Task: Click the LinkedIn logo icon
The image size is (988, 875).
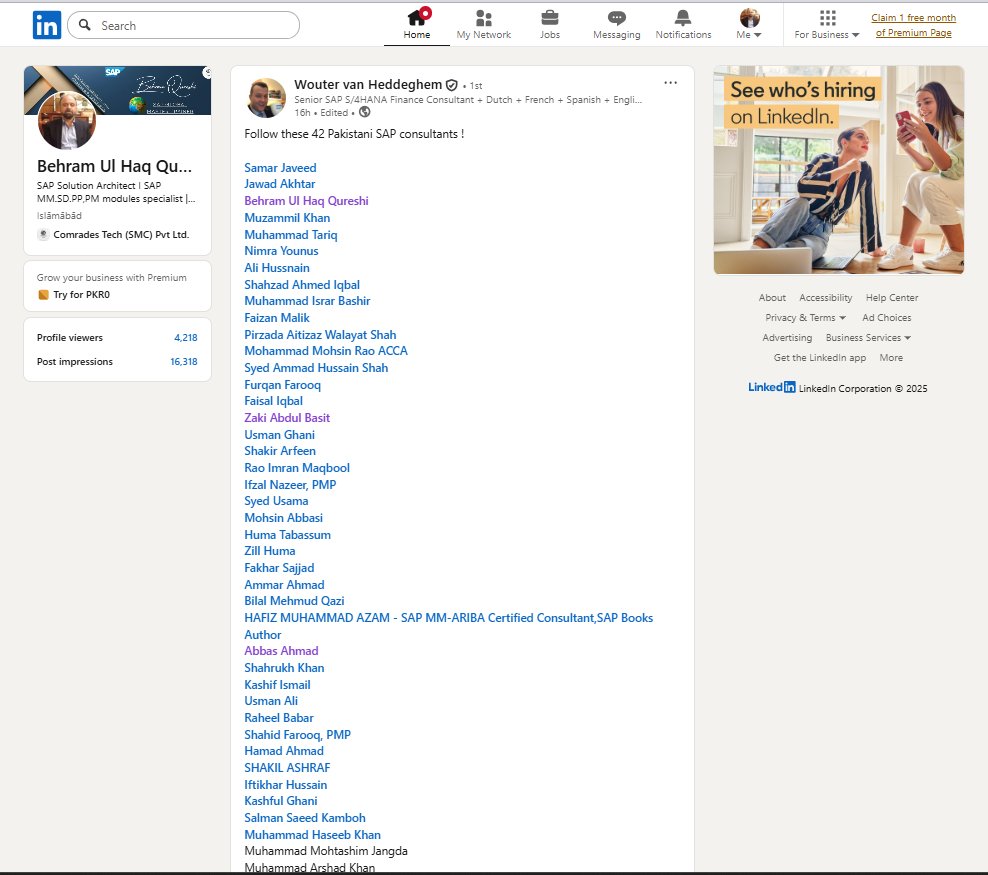Action: point(47,25)
